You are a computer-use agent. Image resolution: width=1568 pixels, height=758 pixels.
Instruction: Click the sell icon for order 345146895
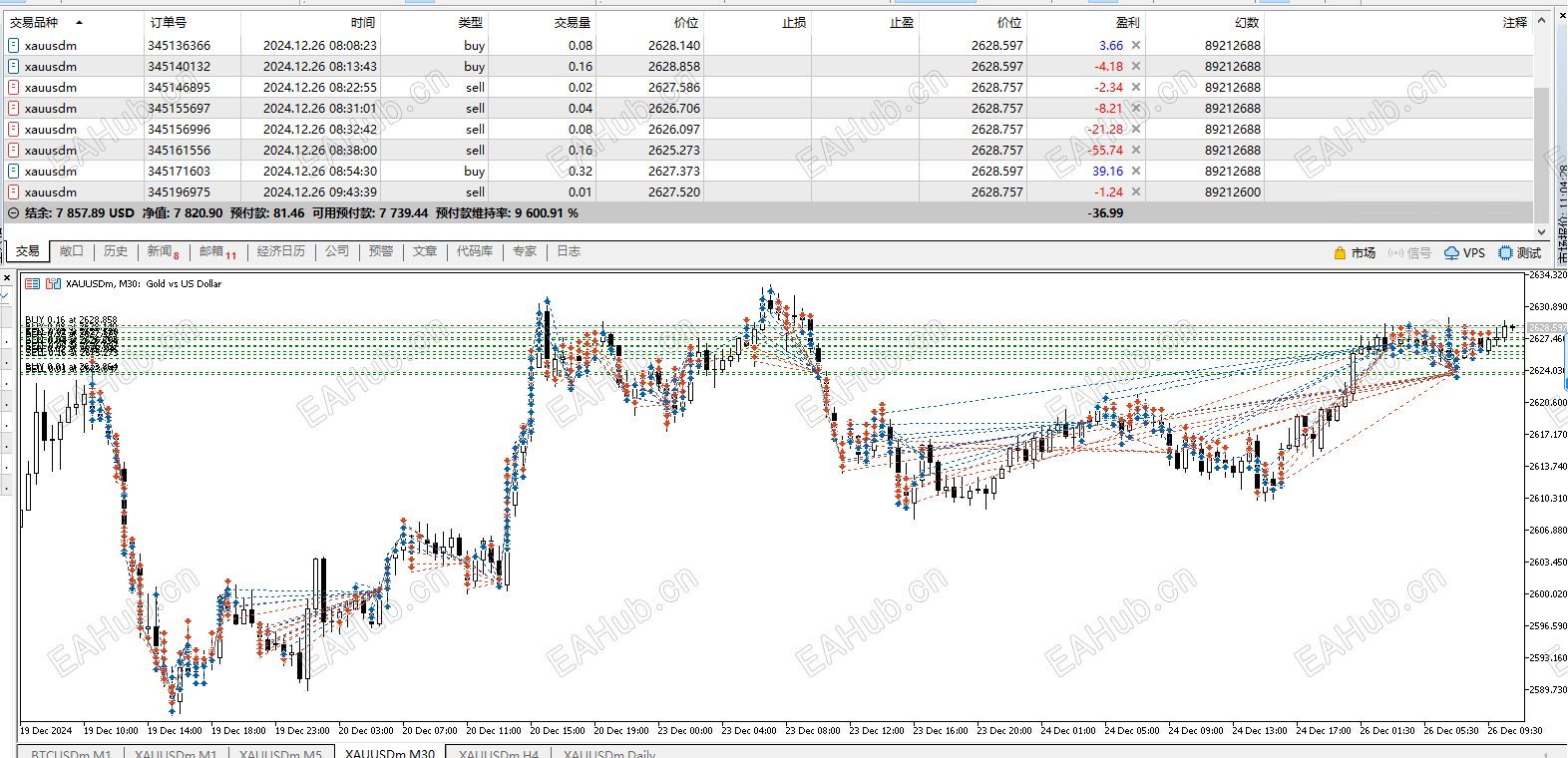coord(13,87)
